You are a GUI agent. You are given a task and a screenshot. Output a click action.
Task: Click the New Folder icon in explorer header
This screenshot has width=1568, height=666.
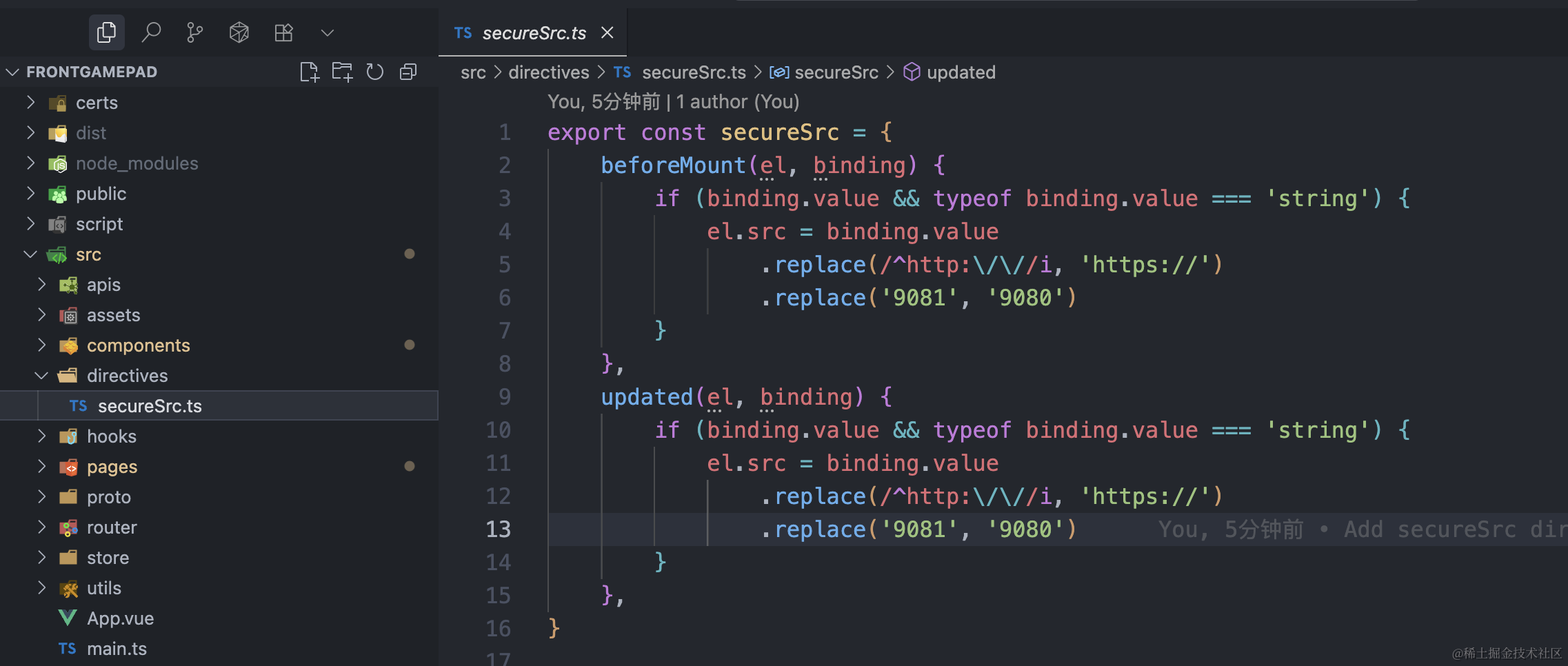tap(342, 72)
